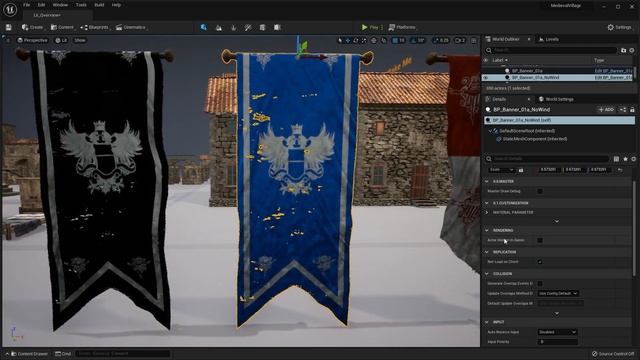Open the viewport options hamburger menu
This screenshot has height=360, width=640.
tap(8, 40)
